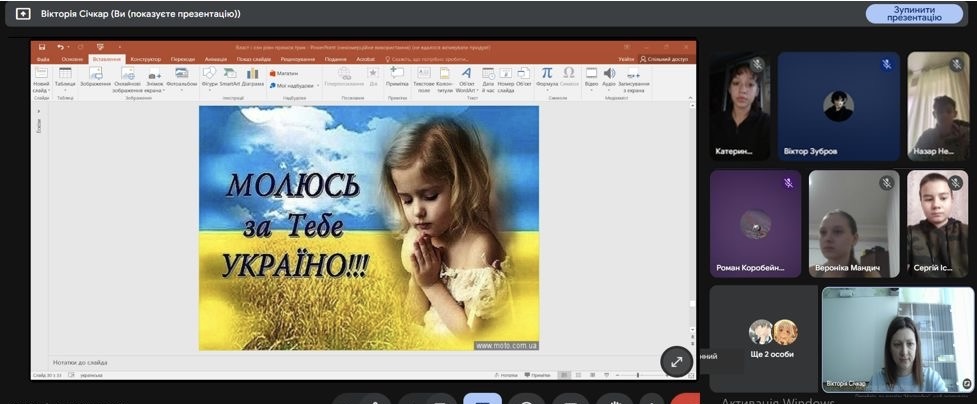This screenshot has width=977, height=404.
Task: Select Вероніка Мандич video tile
Action: click(x=854, y=224)
